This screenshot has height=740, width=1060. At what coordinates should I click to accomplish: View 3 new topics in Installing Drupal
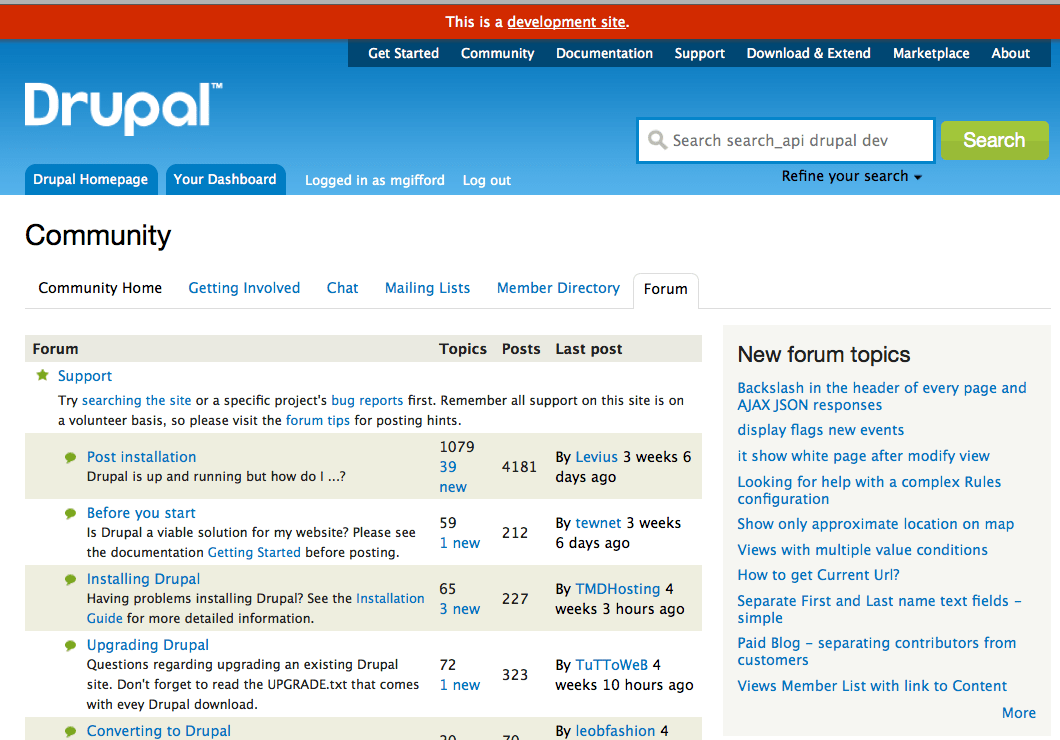460,609
